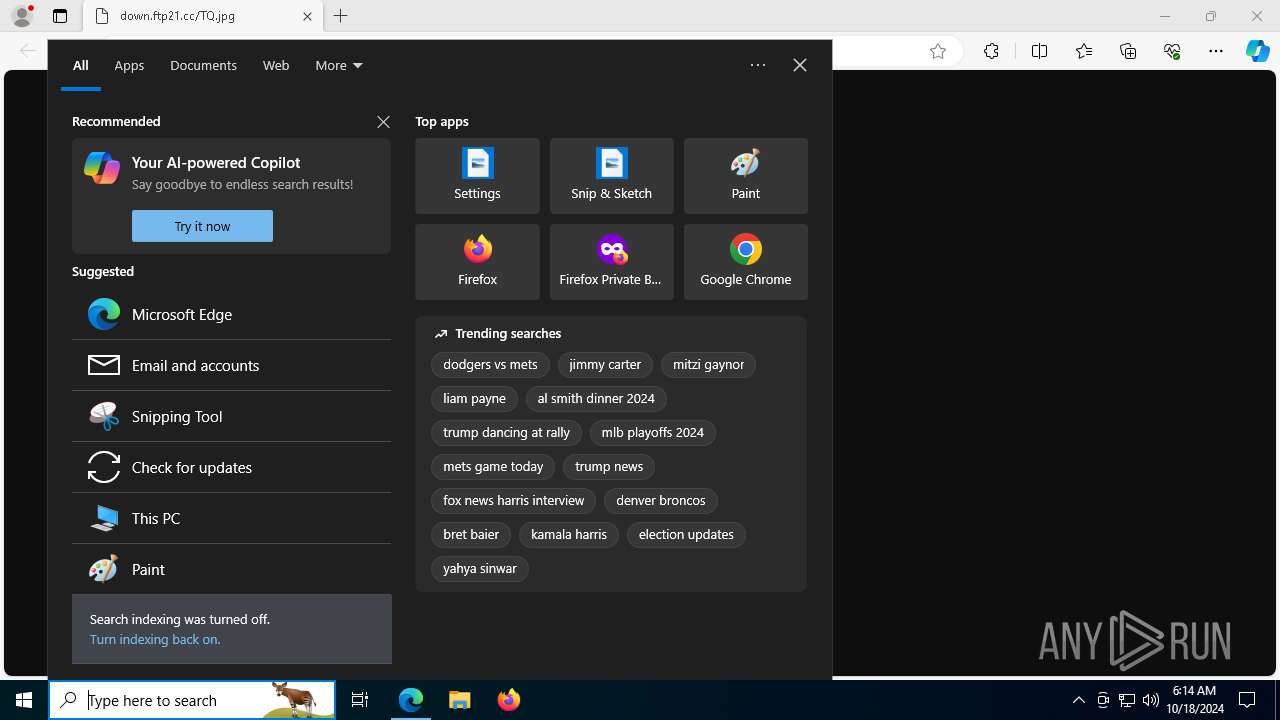The image size is (1280, 720).
Task: Add page to favorites star in Edge
Action: click(937, 51)
